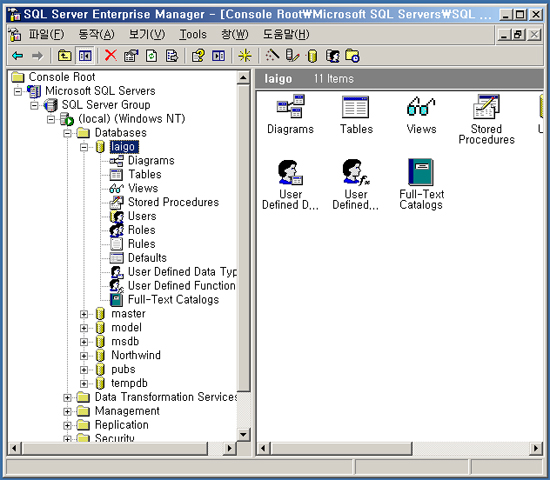
Task: Click the red Delete X icon
Action: pyautogui.click(x=111, y=55)
